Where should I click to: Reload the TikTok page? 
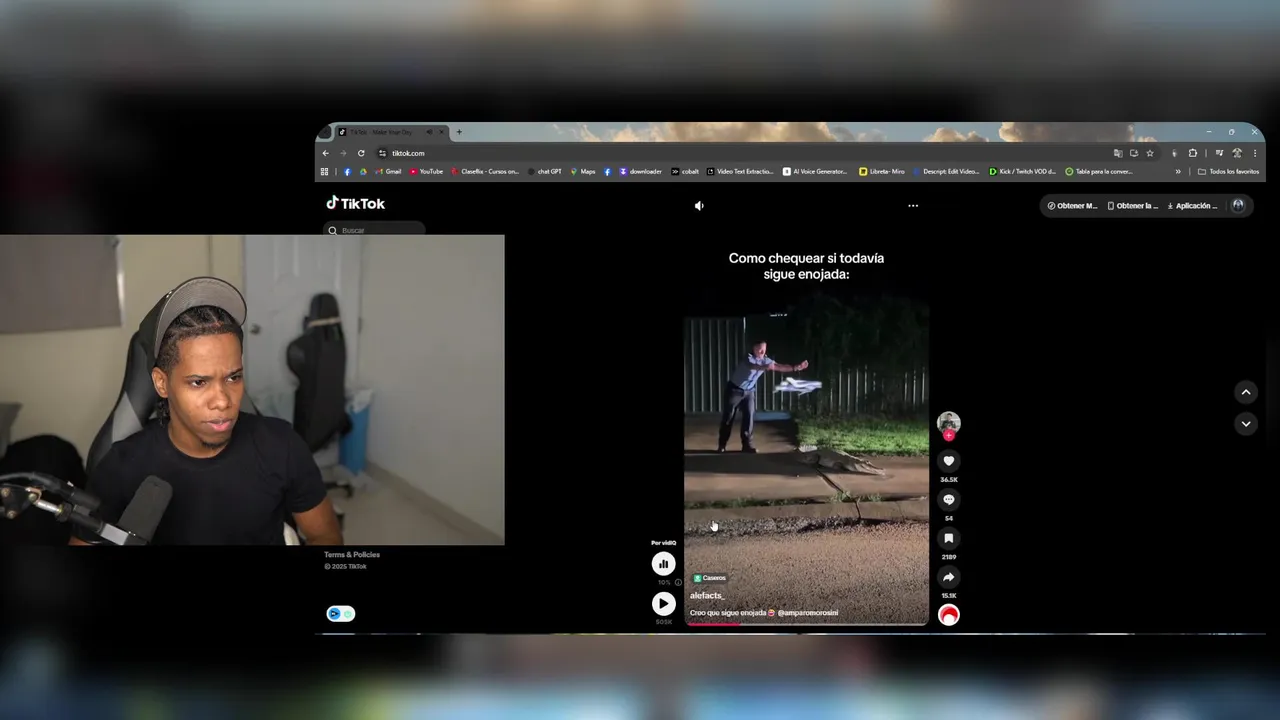click(361, 153)
